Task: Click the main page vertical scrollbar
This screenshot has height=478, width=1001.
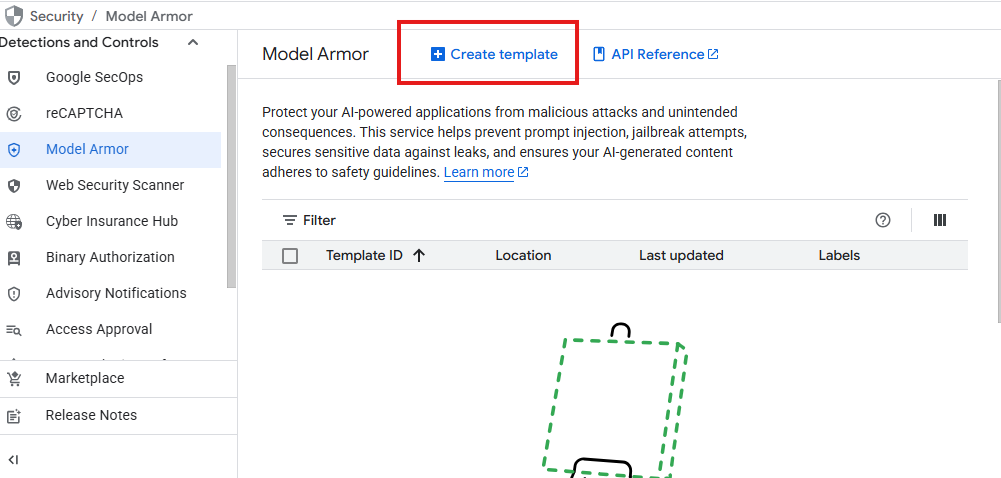Action: point(998,200)
